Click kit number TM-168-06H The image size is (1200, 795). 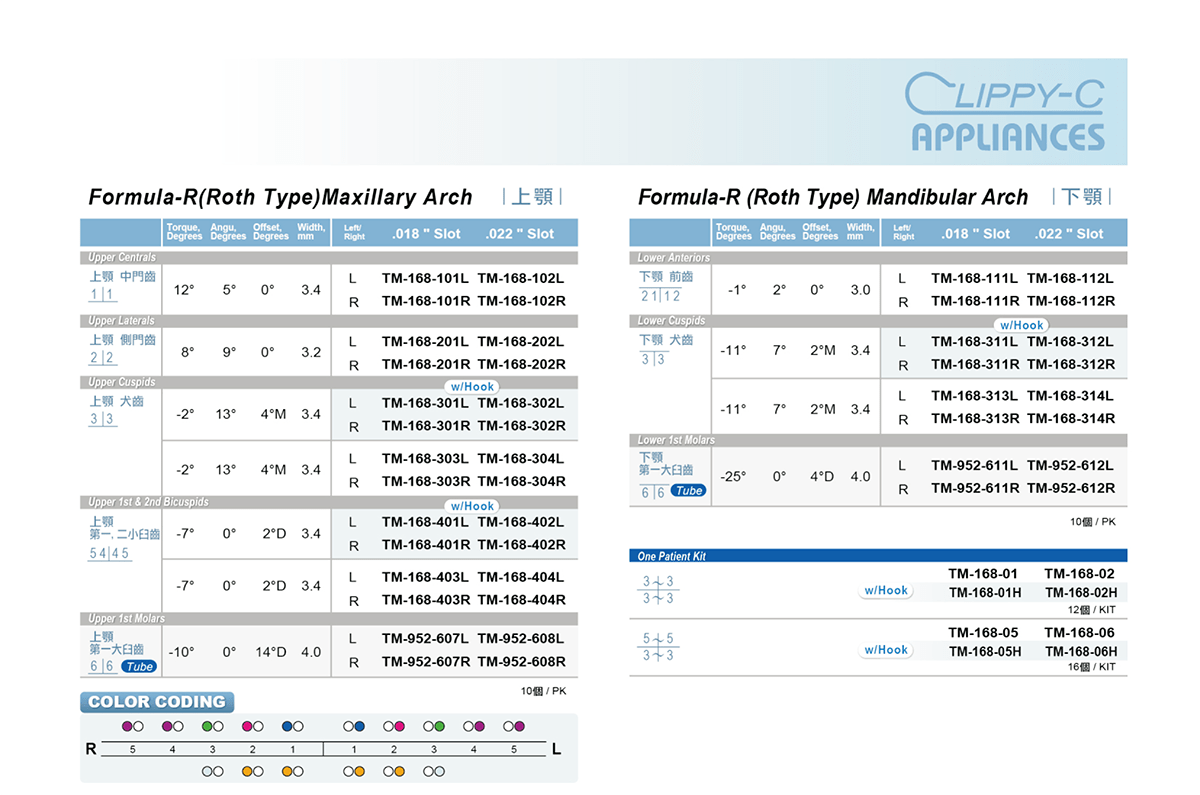click(1081, 652)
